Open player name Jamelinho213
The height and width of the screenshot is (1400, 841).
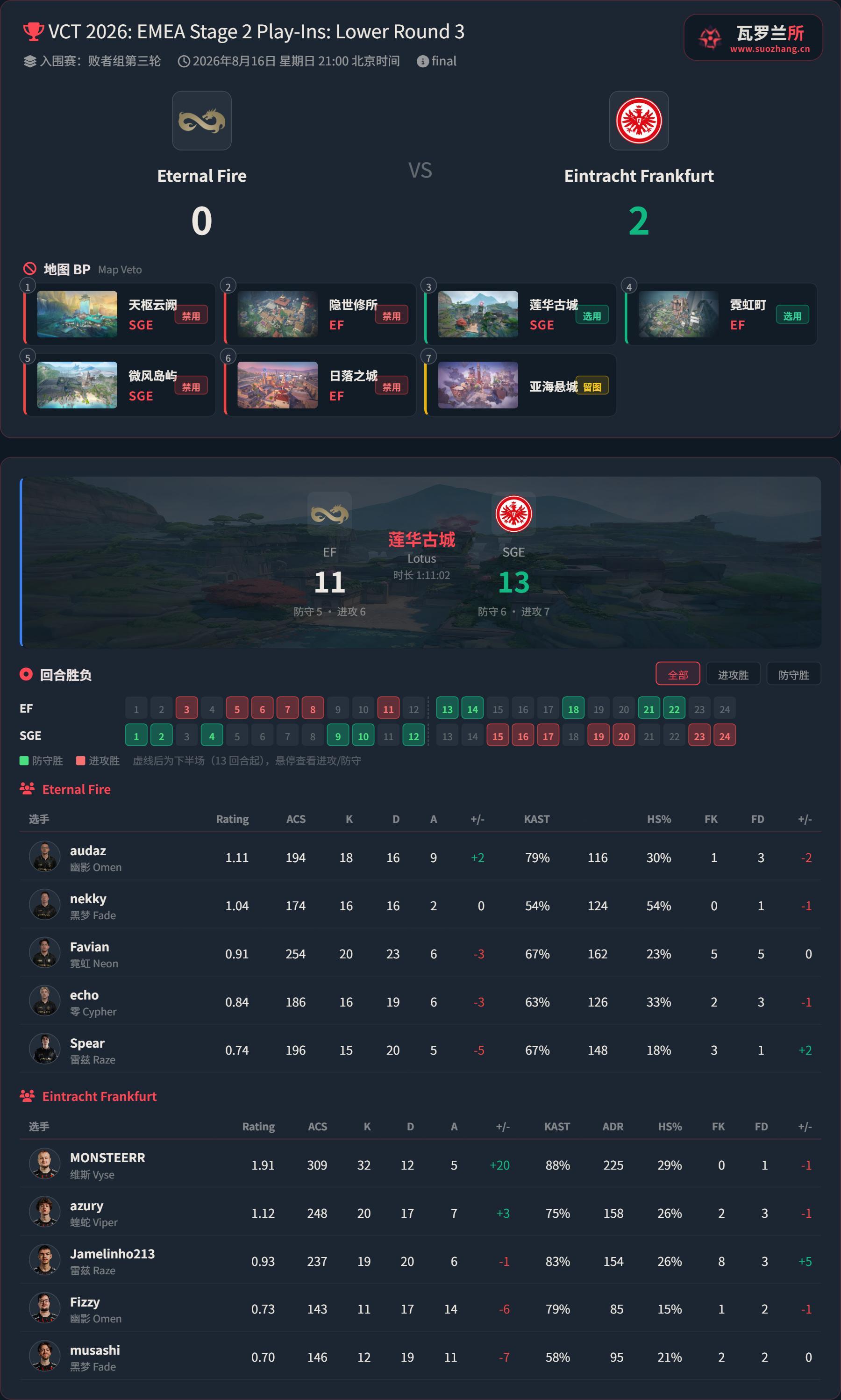pyautogui.click(x=112, y=1254)
